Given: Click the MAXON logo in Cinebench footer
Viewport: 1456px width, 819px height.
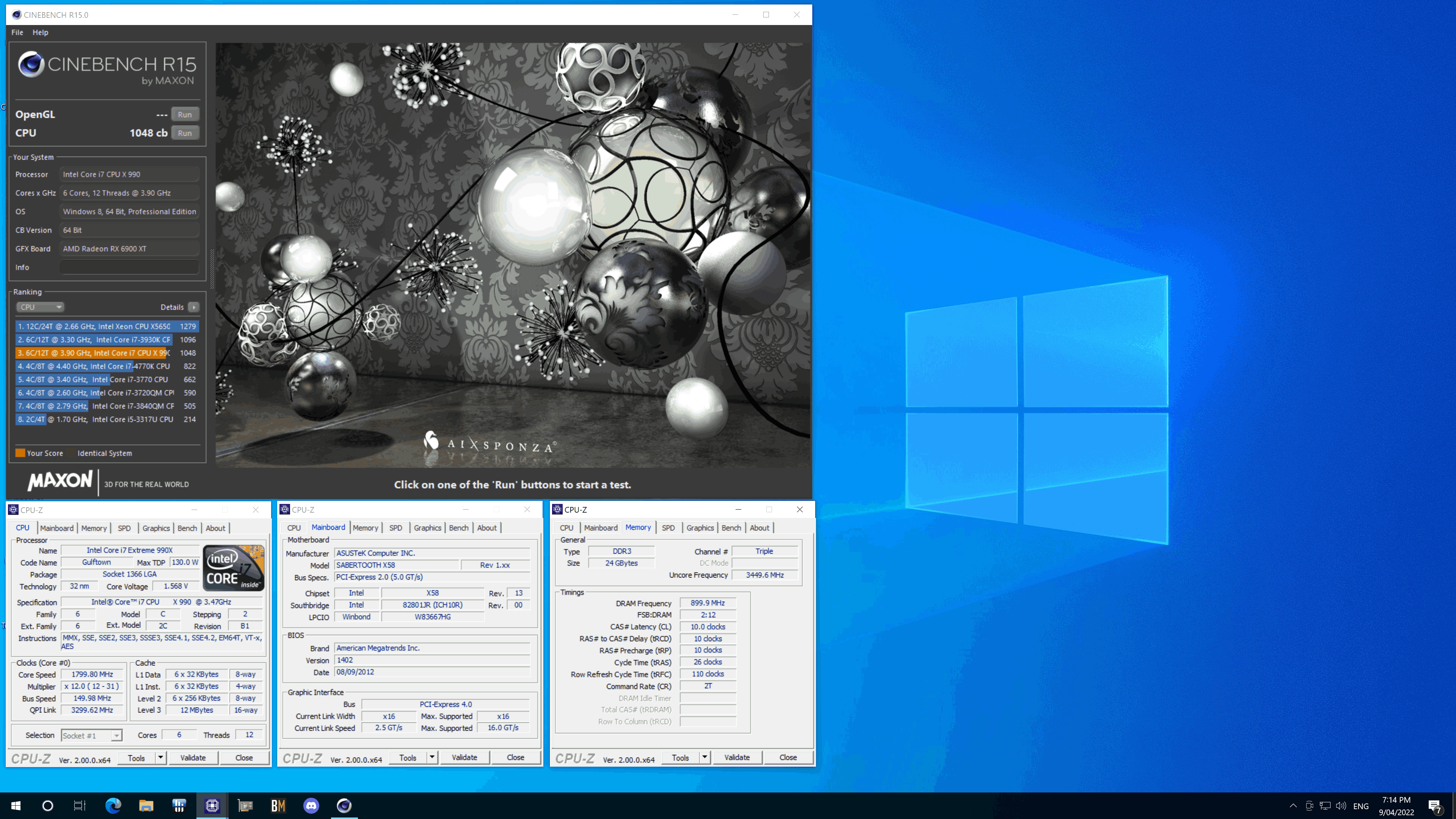Looking at the screenshot, I should pyautogui.click(x=60, y=481).
